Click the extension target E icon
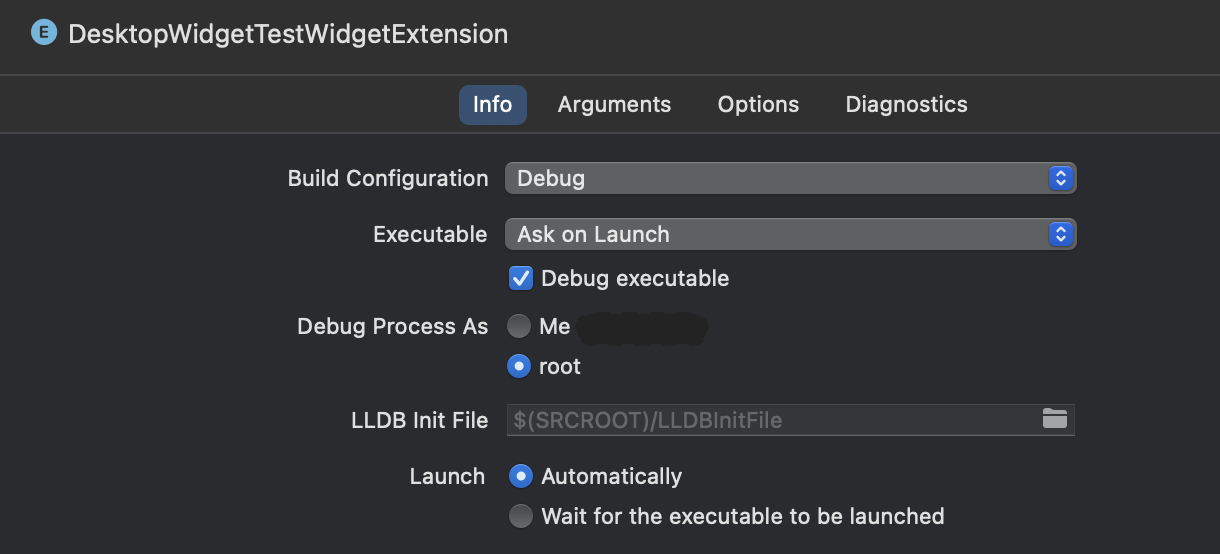1220x554 pixels. [44, 33]
